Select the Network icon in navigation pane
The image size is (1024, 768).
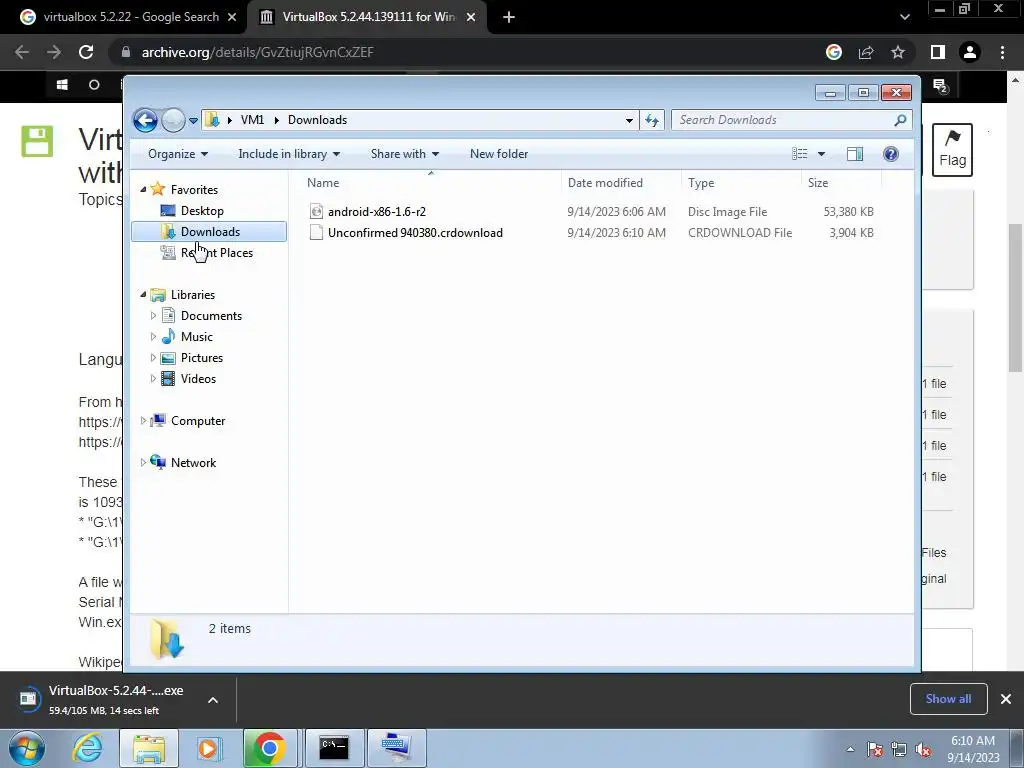[x=158, y=462]
